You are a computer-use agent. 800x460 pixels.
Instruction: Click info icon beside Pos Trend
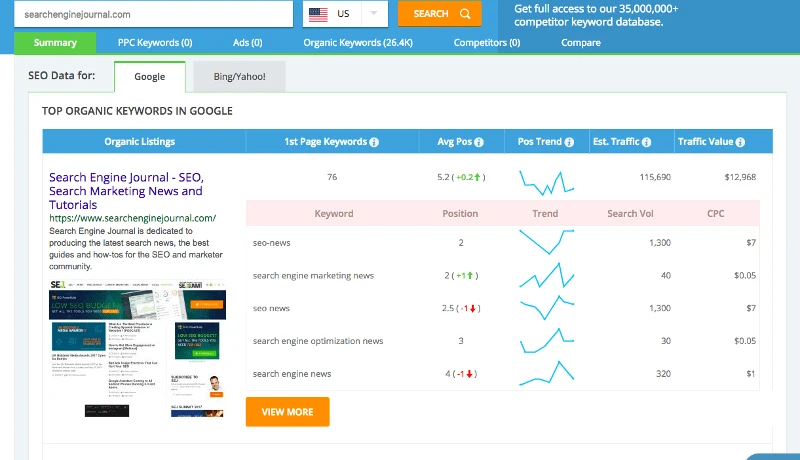point(569,142)
